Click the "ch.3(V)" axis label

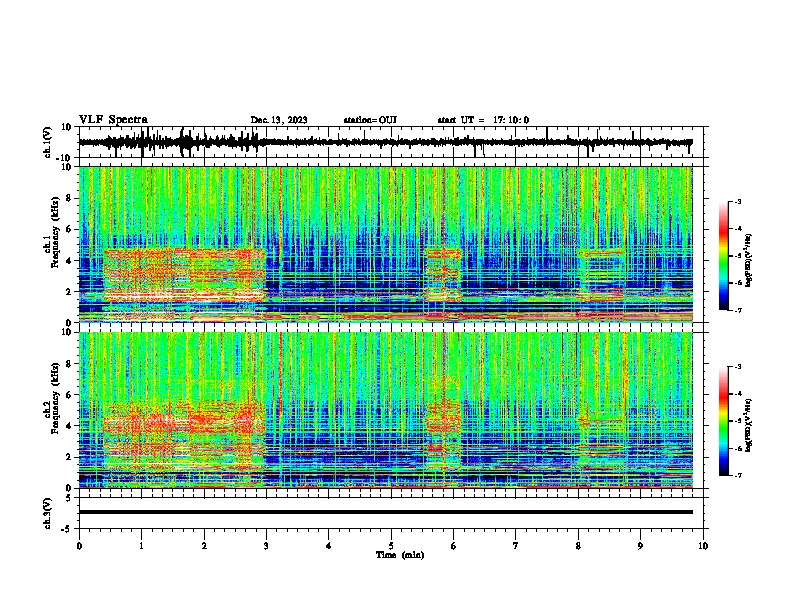(48, 514)
